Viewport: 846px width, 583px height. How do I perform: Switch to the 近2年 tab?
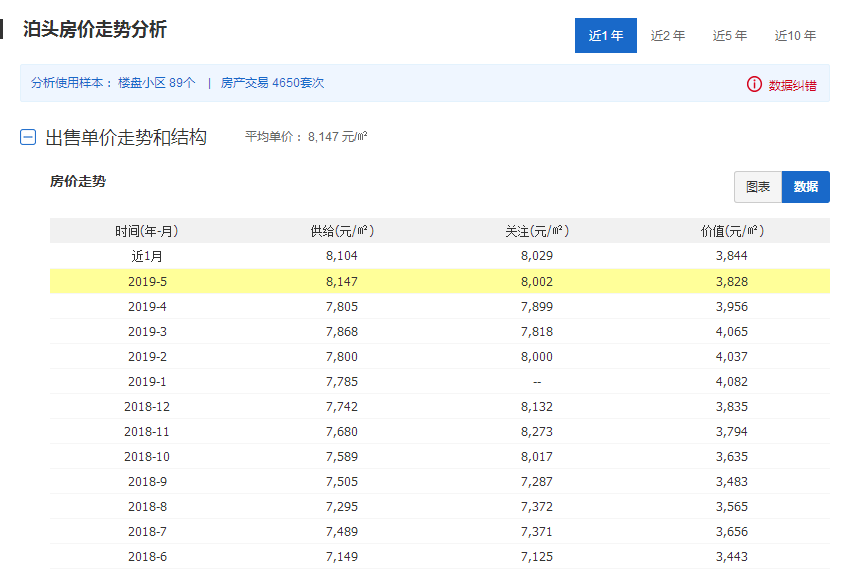click(667, 36)
